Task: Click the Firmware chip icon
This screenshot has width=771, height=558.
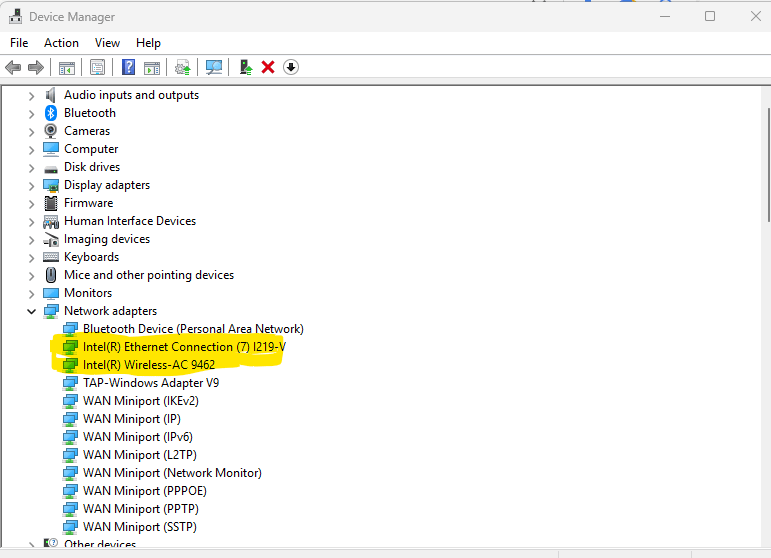Action: click(51, 203)
